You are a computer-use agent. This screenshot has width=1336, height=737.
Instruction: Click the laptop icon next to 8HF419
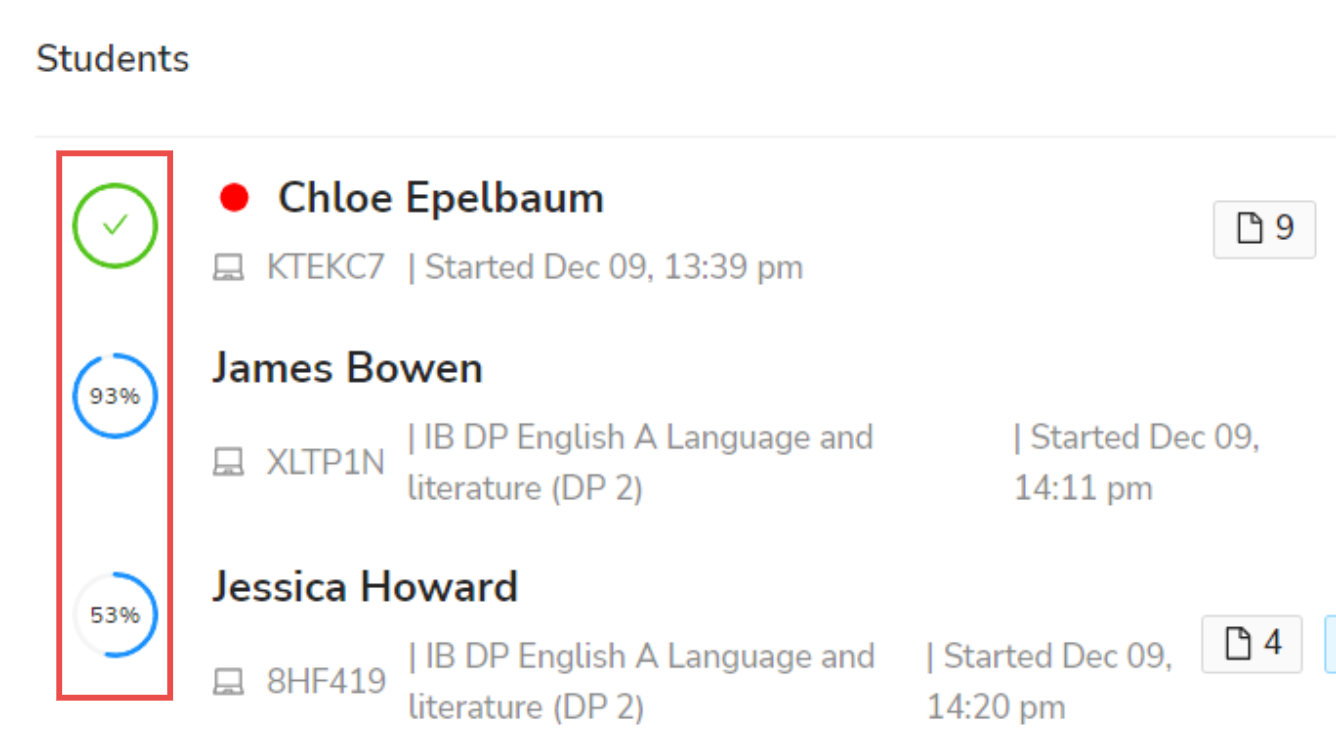tap(229, 682)
